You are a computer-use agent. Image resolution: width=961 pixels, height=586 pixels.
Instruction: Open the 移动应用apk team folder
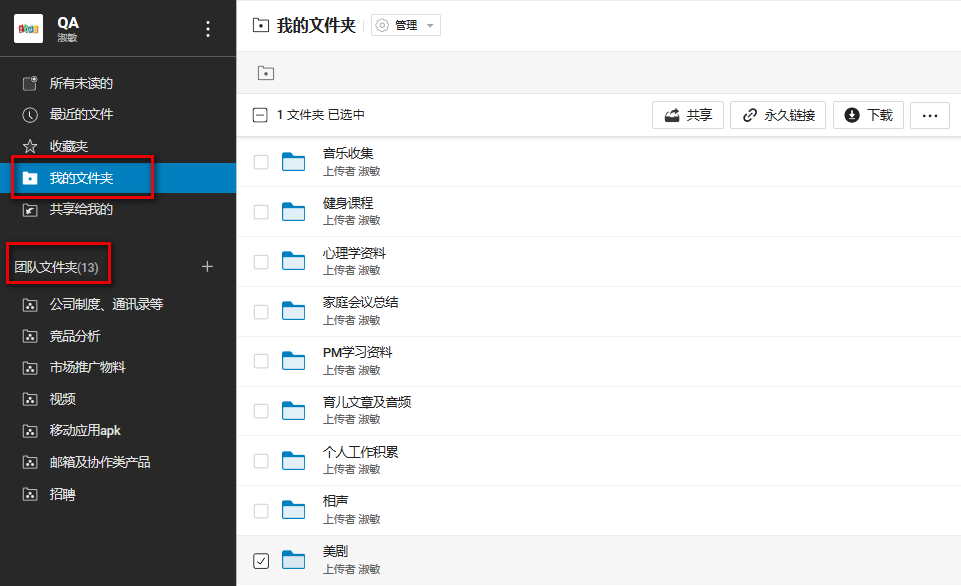tap(87, 429)
